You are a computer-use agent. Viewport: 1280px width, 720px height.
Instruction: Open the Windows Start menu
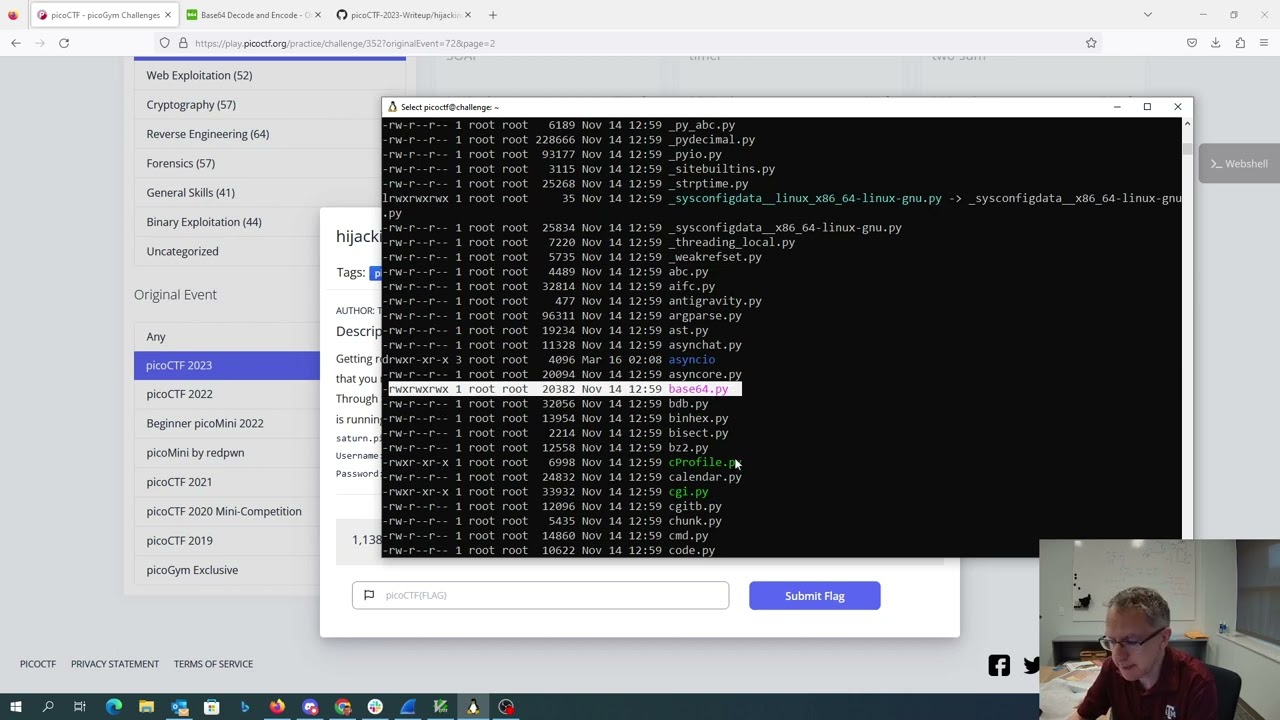(15, 707)
